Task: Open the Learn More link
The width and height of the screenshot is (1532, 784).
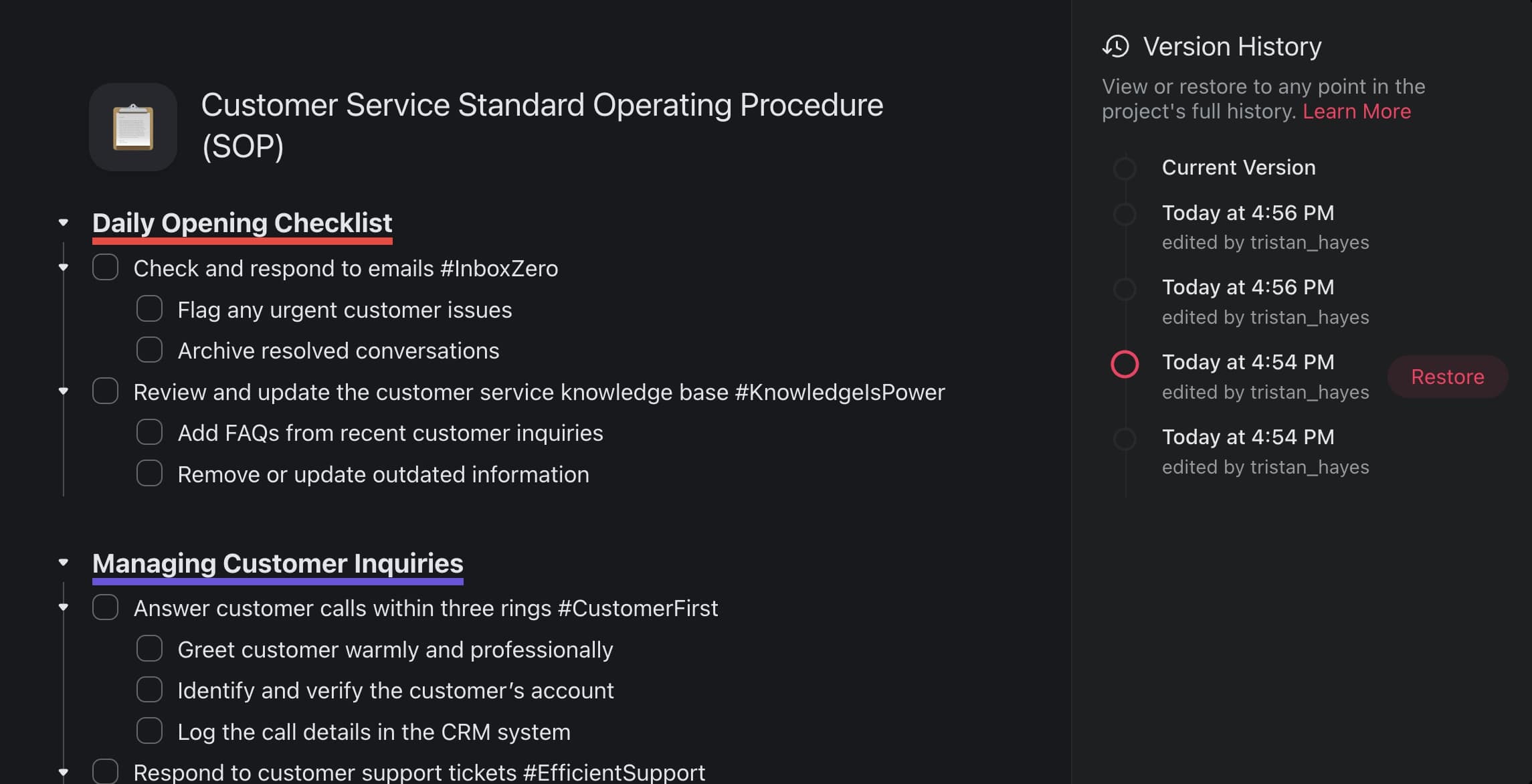Action: point(1356,111)
